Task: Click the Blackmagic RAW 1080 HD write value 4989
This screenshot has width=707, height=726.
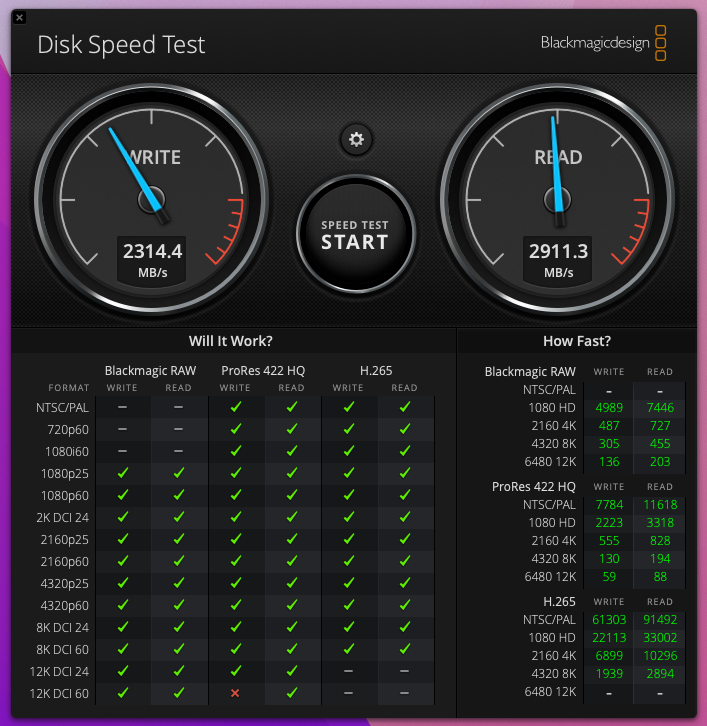Action: point(609,407)
